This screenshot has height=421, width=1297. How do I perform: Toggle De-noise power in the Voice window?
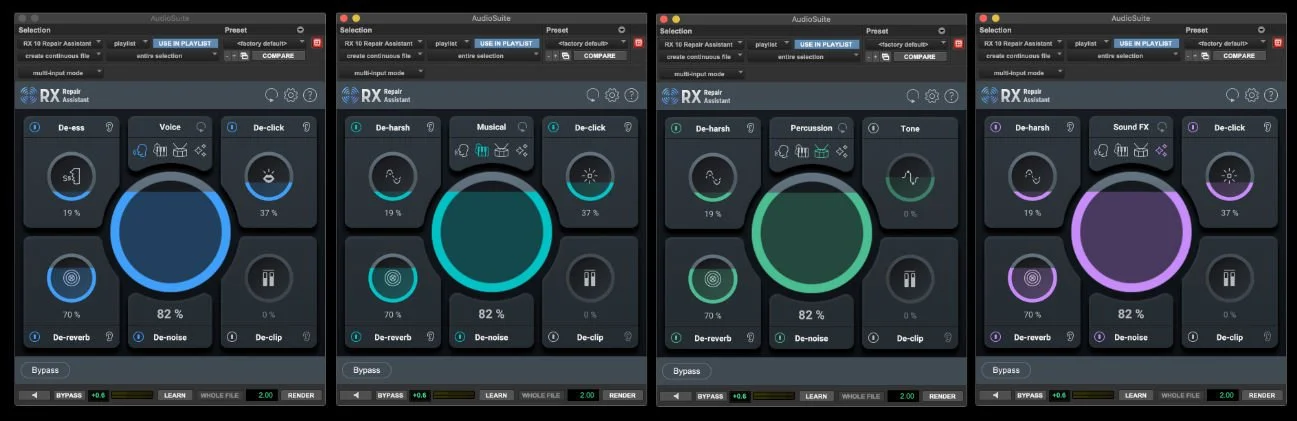point(137,337)
